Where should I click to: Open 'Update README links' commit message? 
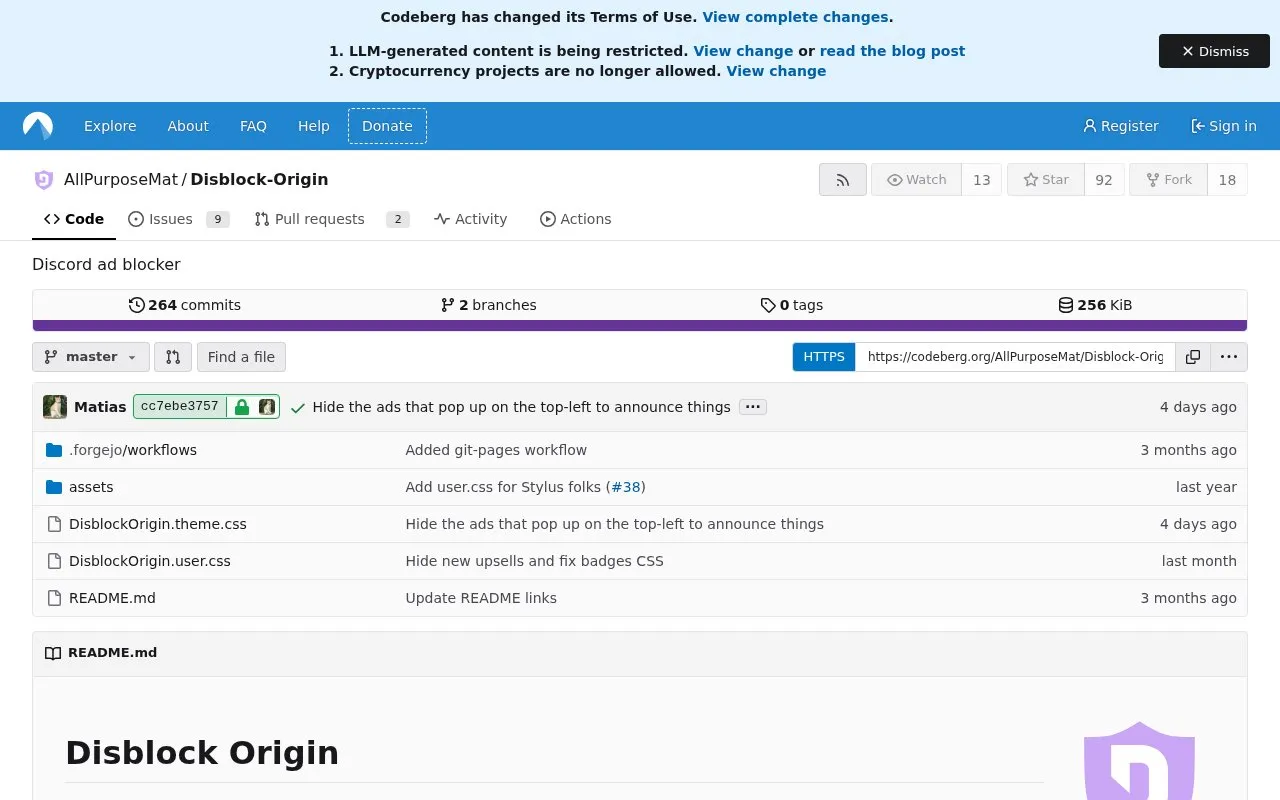coord(481,598)
